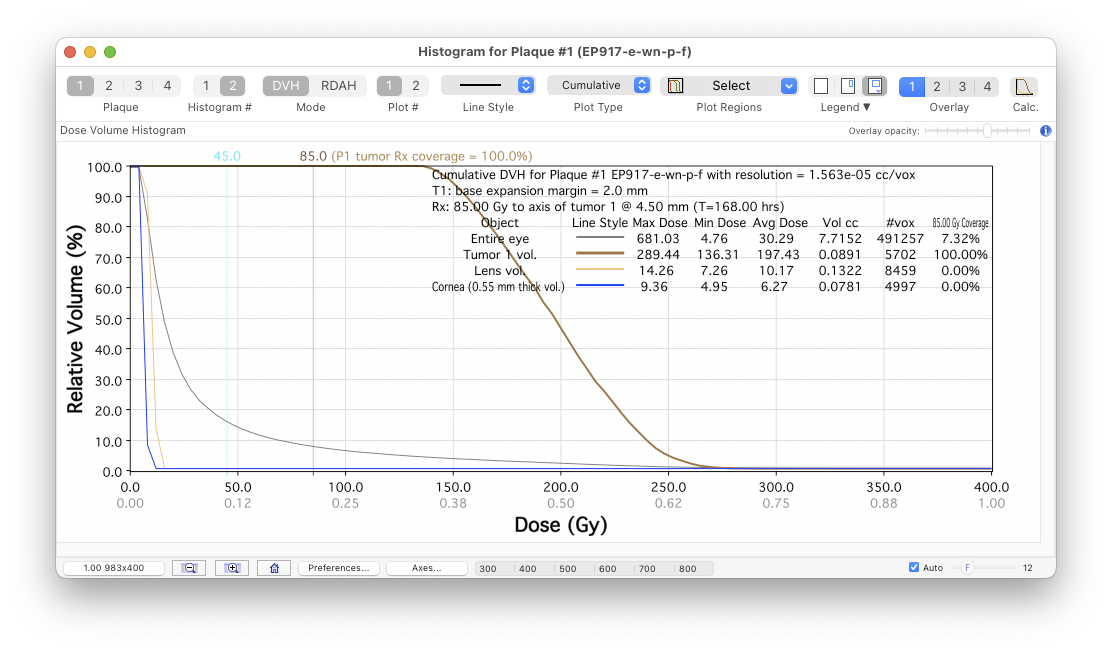
Task: Click the Axes... button
Action: pyautogui.click(x=427, y=568)
